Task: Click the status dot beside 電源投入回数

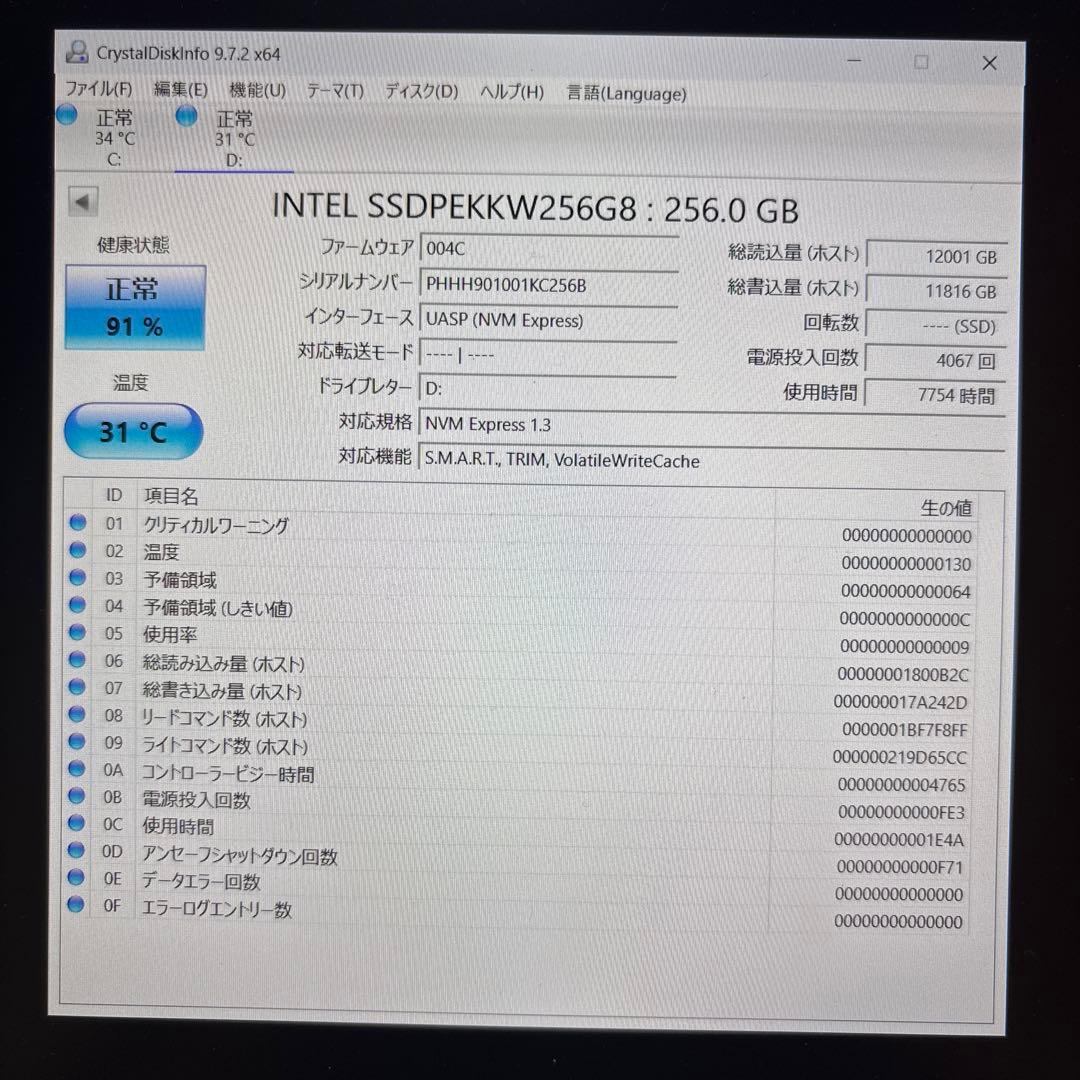Action: pos(77,797)
